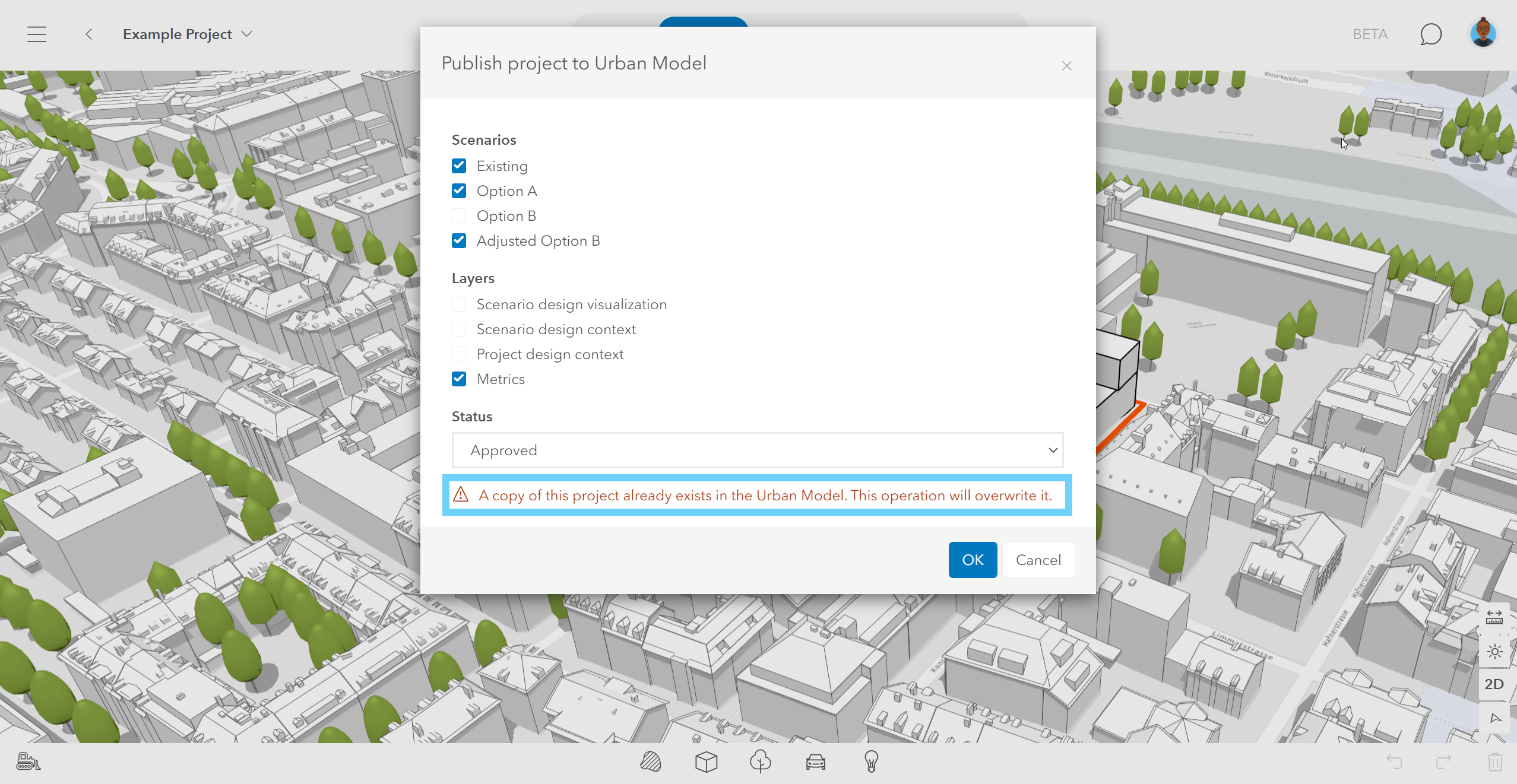Open the hamburger main menu
The height and width of the screenshot is (784, 1517).
pos(37,34)
